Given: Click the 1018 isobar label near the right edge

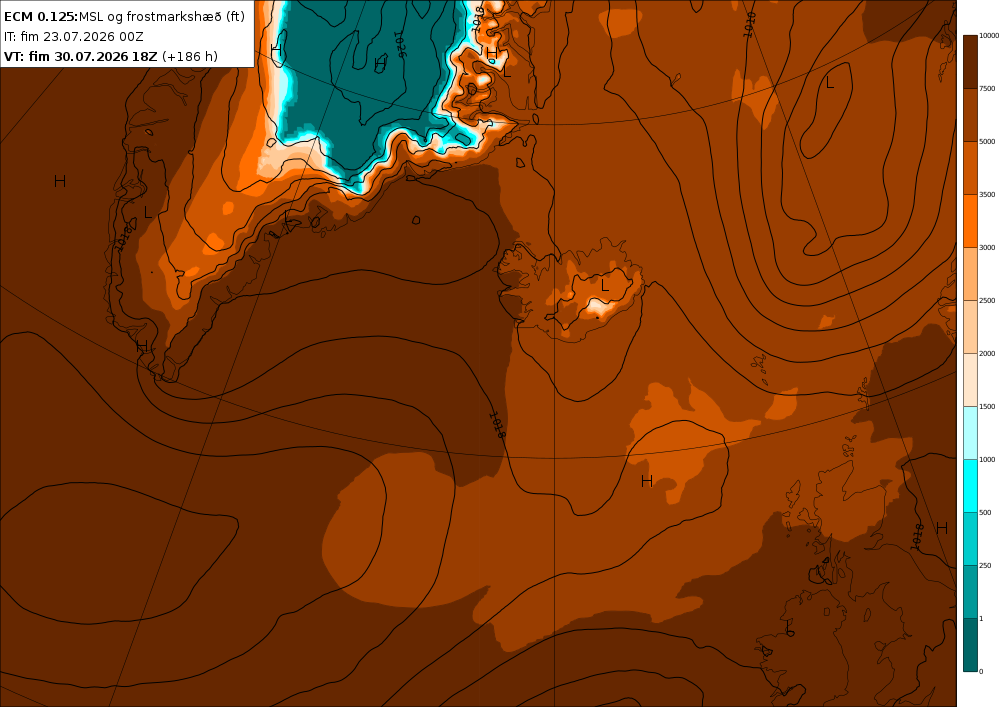Looking at the screenshot, I should [x=917, y=536].
